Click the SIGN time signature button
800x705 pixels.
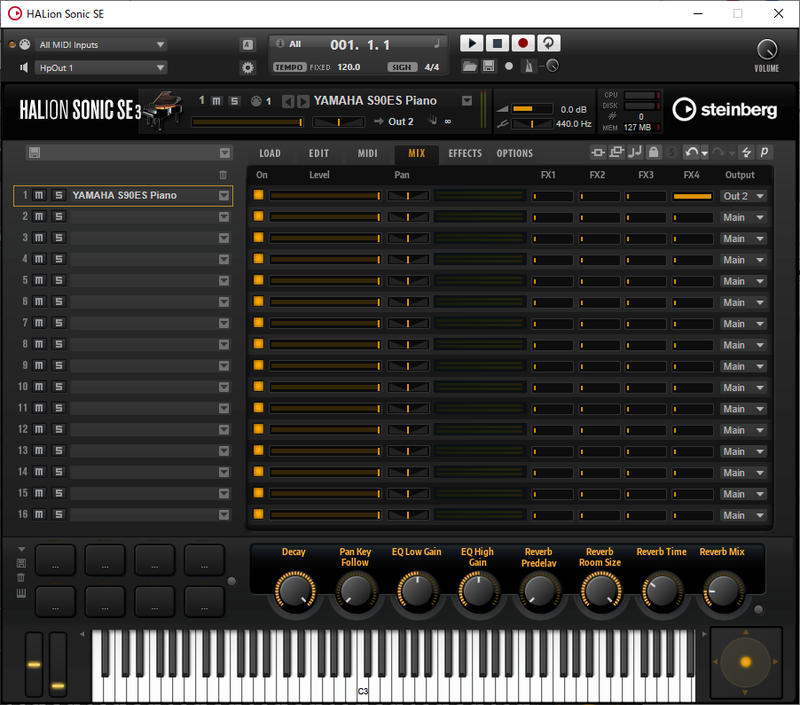coord(402,67)
